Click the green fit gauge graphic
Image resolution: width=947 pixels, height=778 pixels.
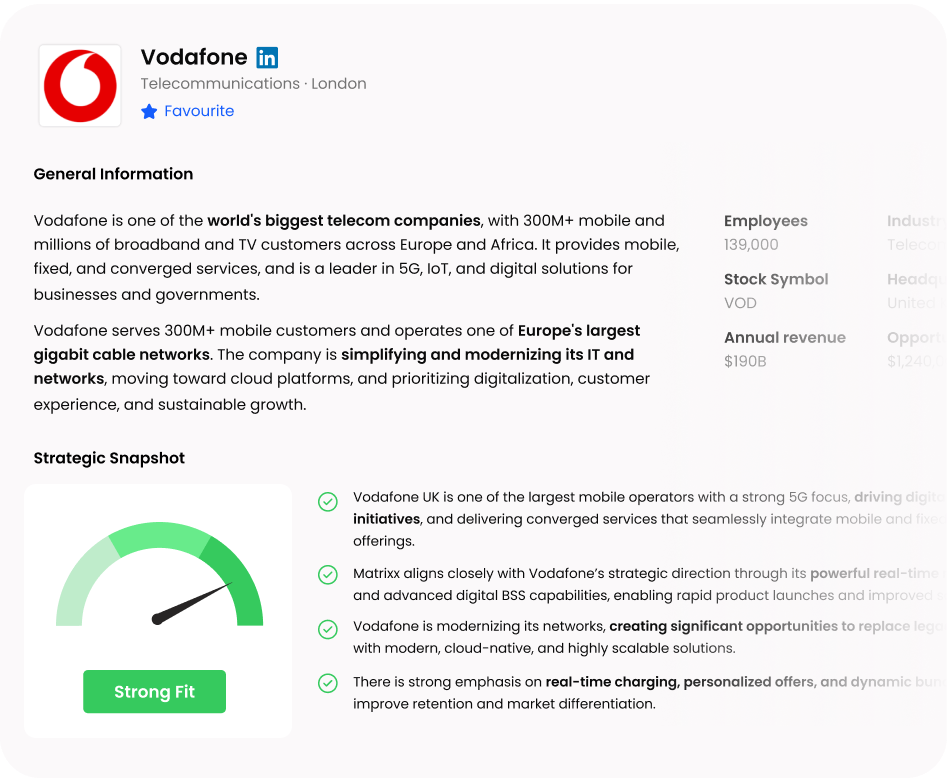157,580
